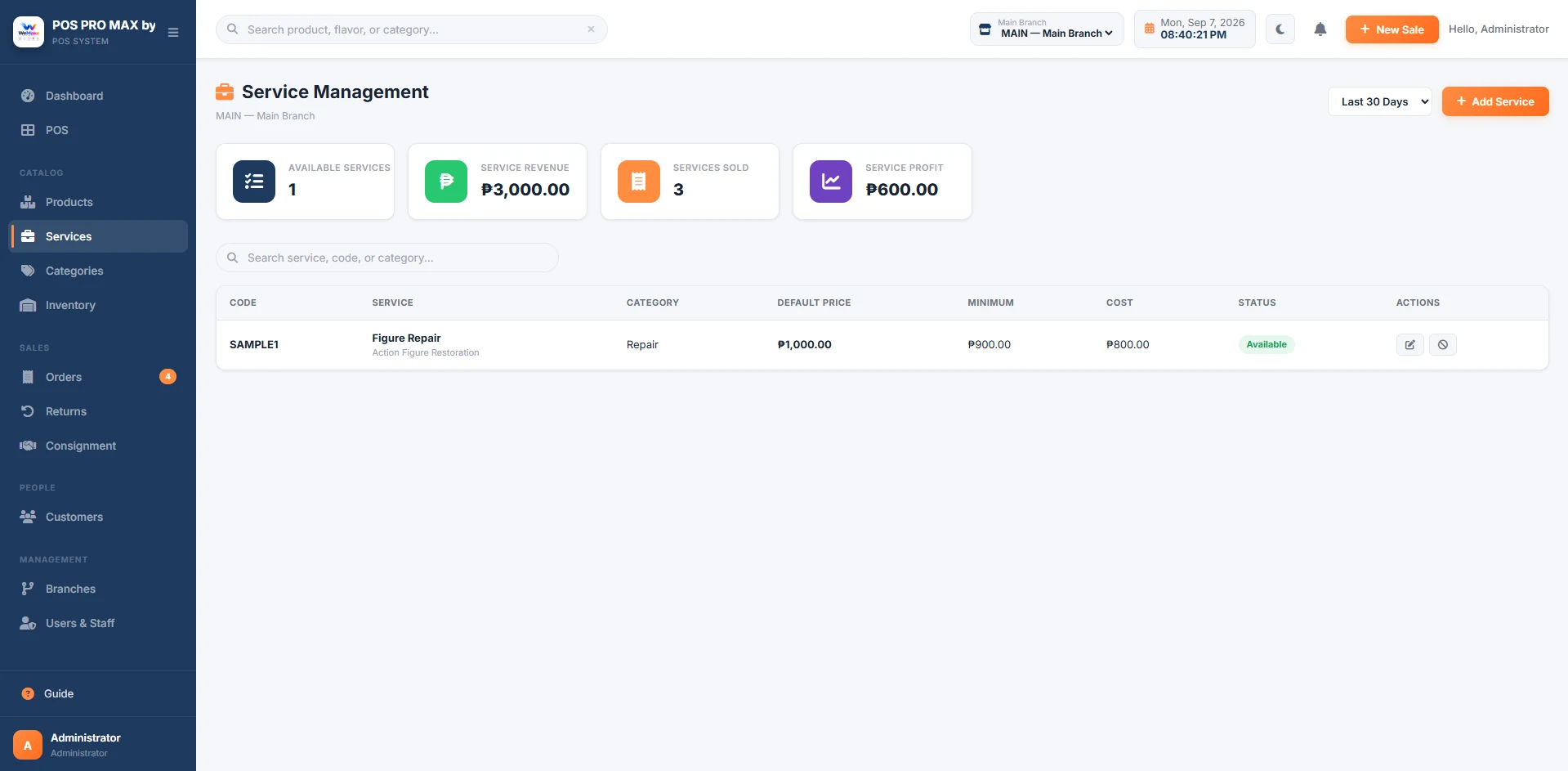
Task: Click the calendar icon beside the date
Action: 1150,29
